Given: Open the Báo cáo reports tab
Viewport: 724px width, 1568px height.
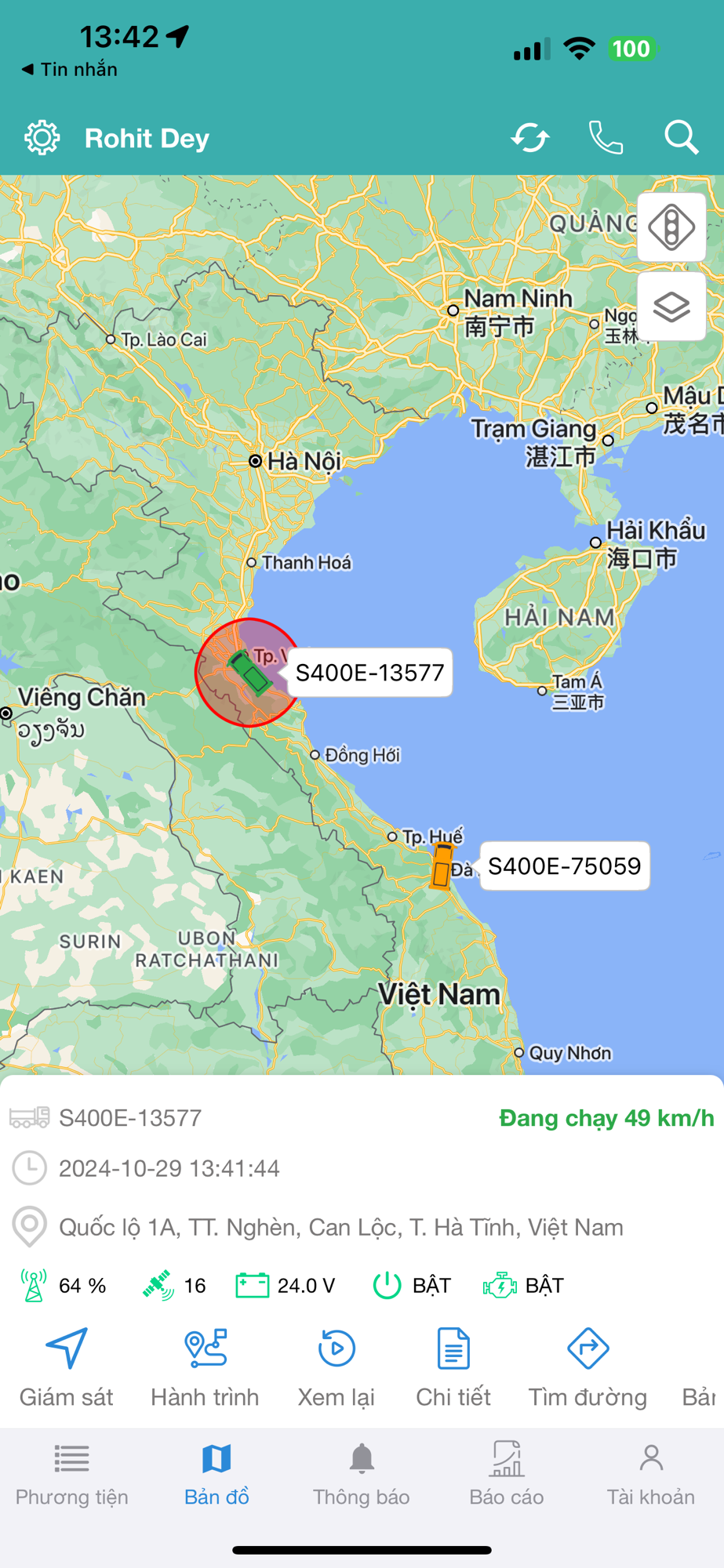Looking at the screenshot, I should coord(507,1475).
